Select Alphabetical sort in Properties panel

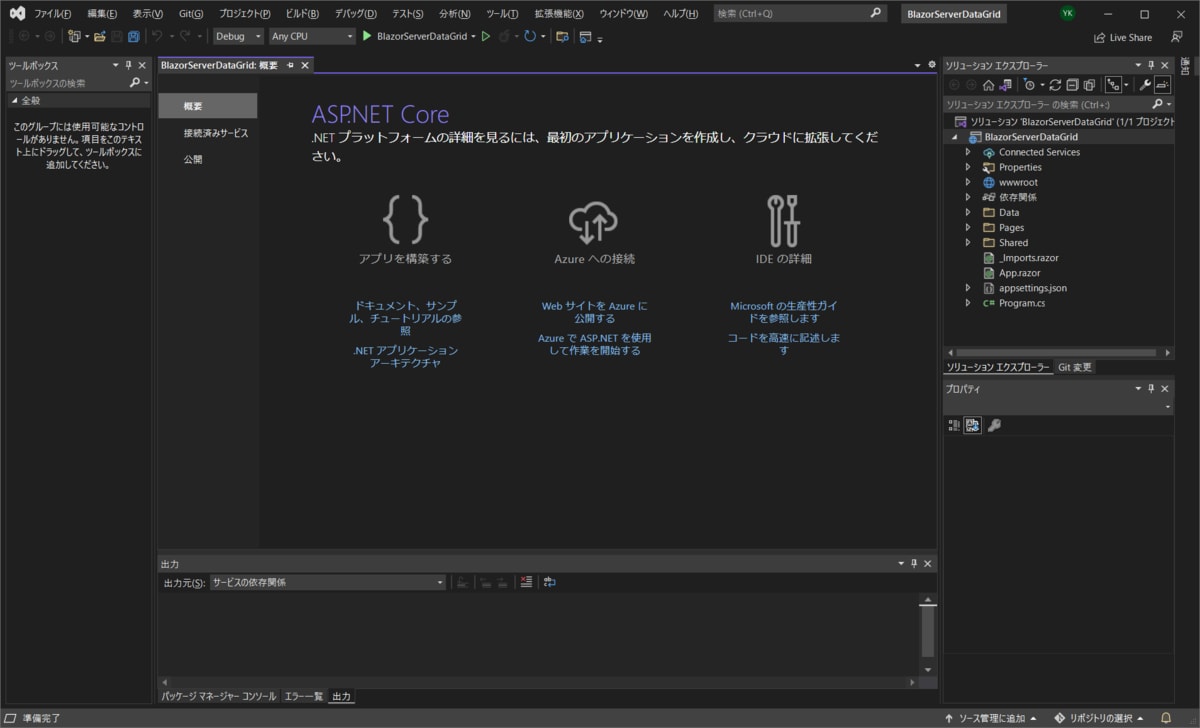tap(973, 425)
